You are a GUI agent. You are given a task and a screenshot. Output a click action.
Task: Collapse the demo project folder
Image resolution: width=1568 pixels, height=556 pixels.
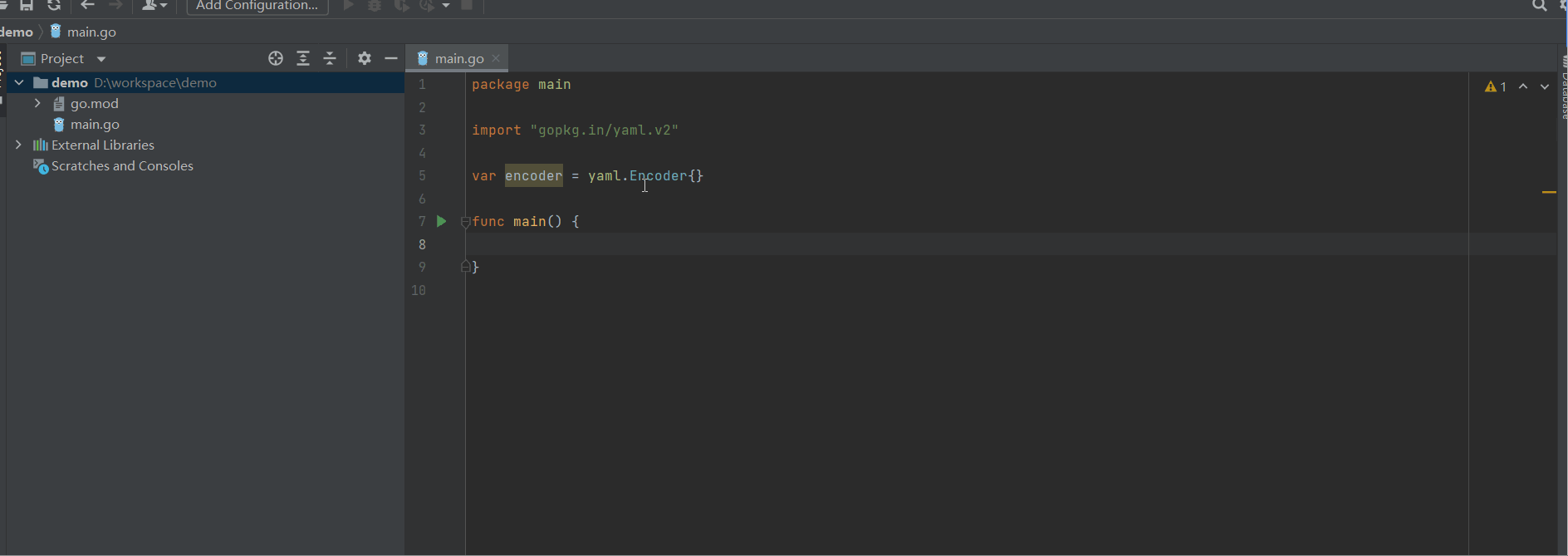click(x=19, y=82)
